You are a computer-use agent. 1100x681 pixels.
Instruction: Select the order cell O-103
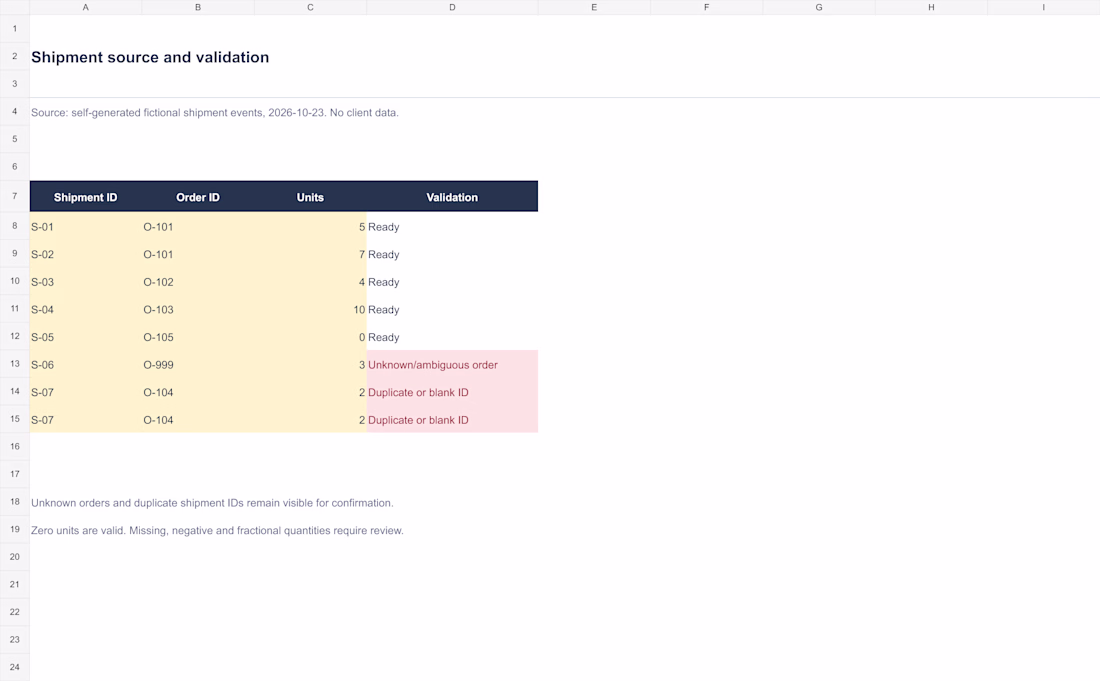coord(198,309)
